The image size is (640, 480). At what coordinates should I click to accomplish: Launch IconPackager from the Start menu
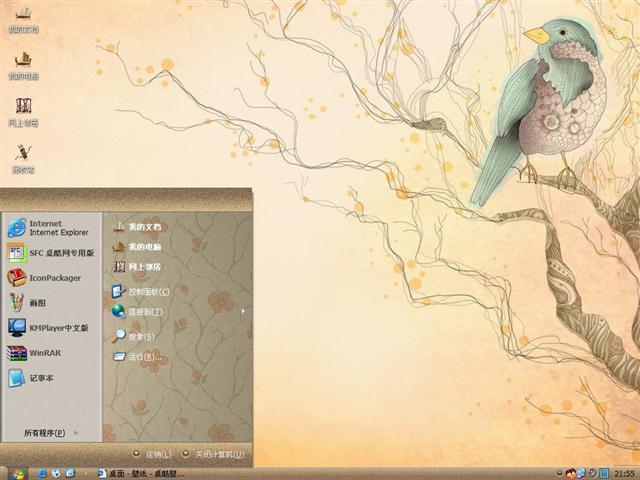coord(45,278)
